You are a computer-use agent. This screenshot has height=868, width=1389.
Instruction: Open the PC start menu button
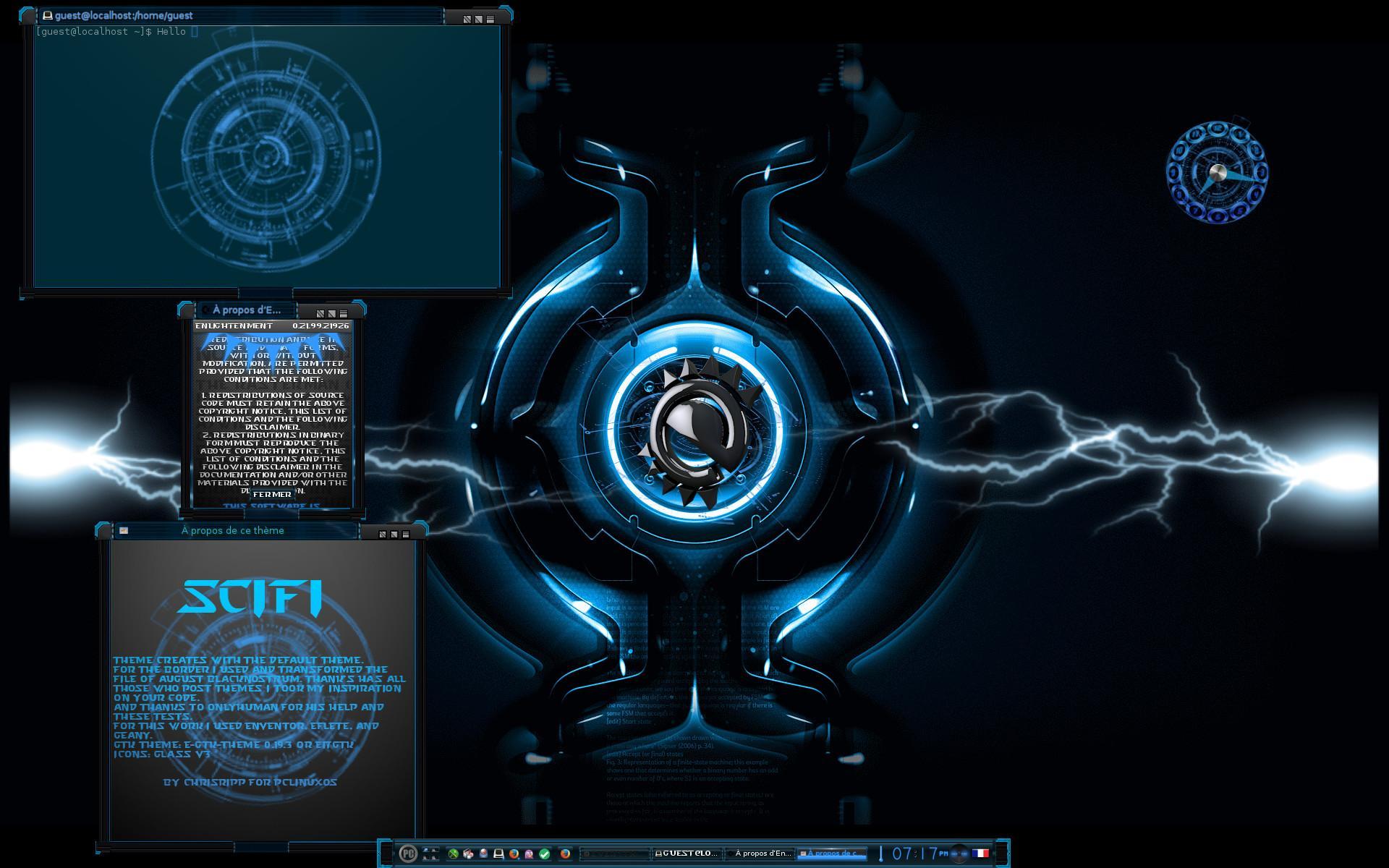408,854
